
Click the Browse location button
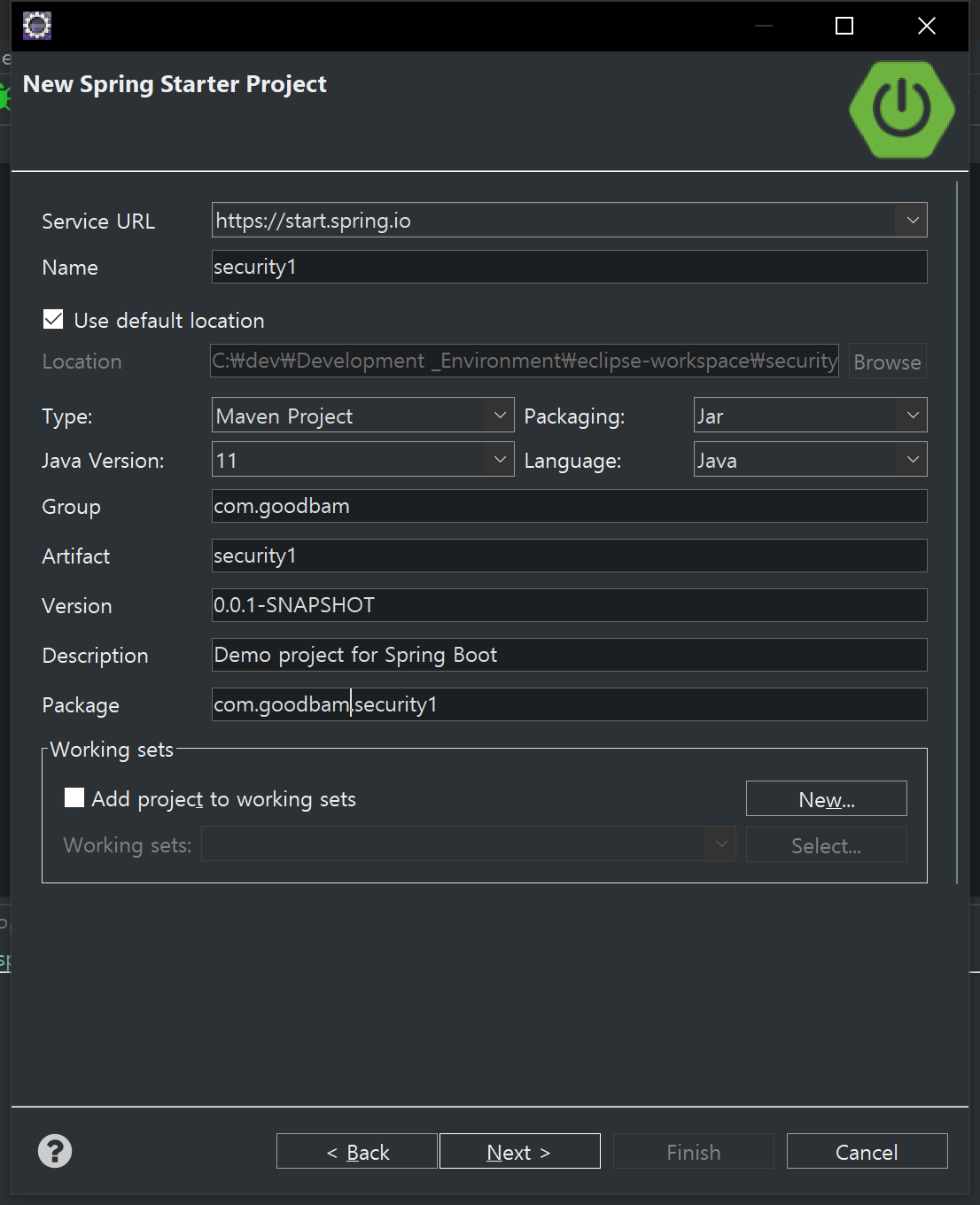coord(887,361)
